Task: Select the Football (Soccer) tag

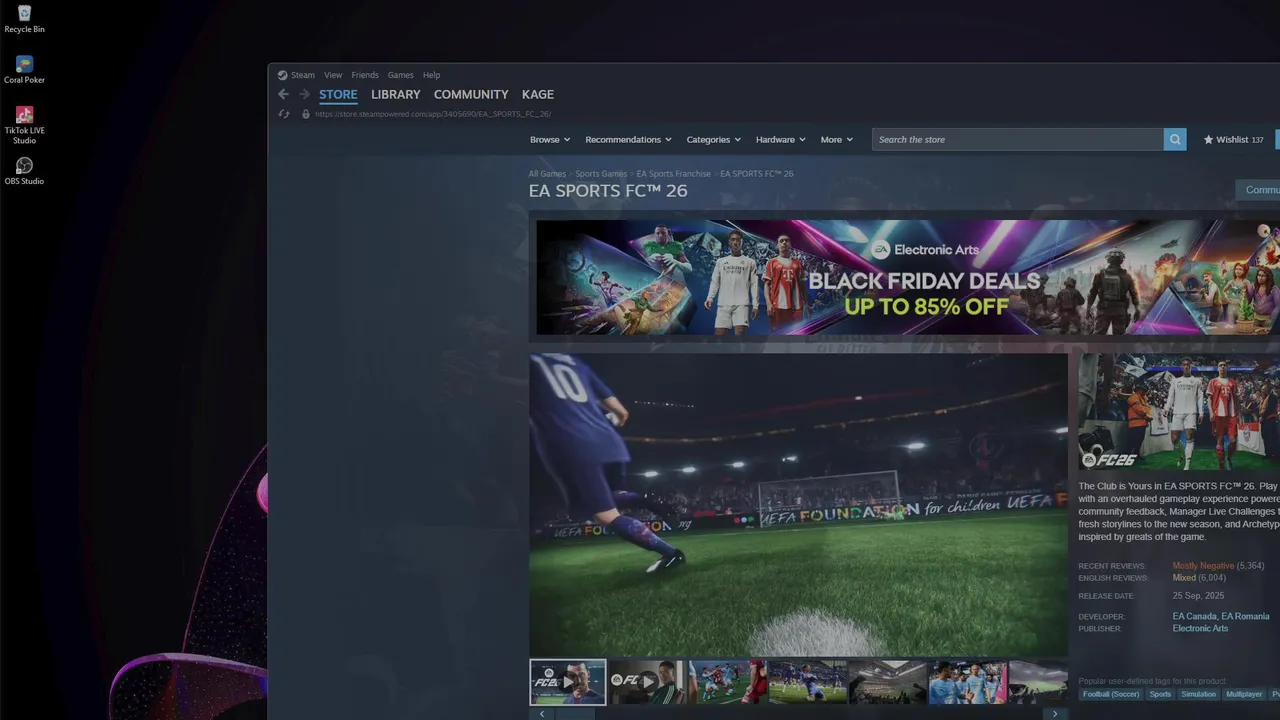Action: [1110, 694]
